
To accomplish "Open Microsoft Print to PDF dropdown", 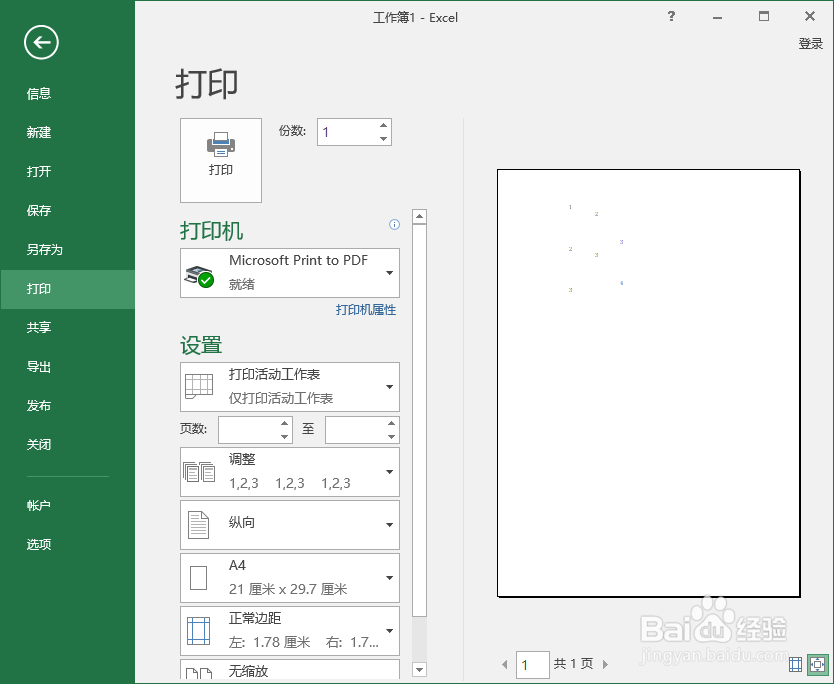I will click(290, 273).
